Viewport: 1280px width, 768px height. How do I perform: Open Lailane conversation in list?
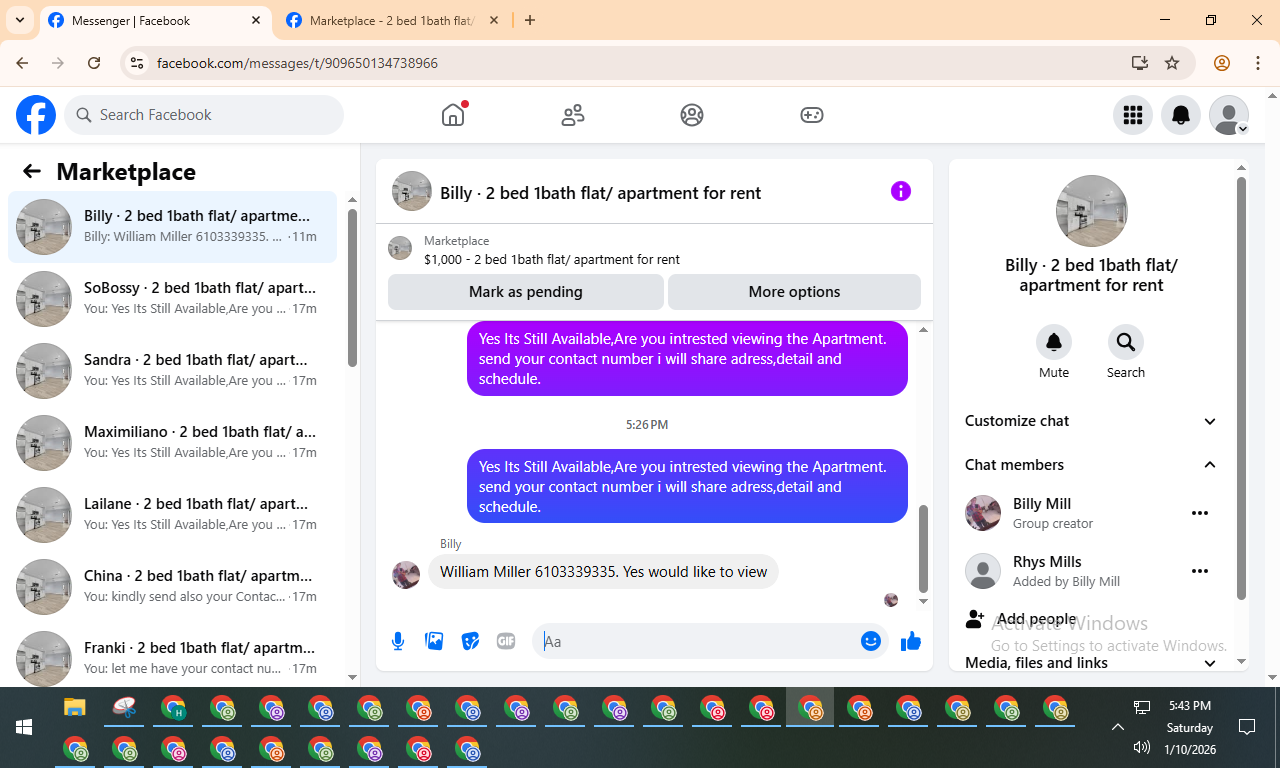tap(173, 515)
